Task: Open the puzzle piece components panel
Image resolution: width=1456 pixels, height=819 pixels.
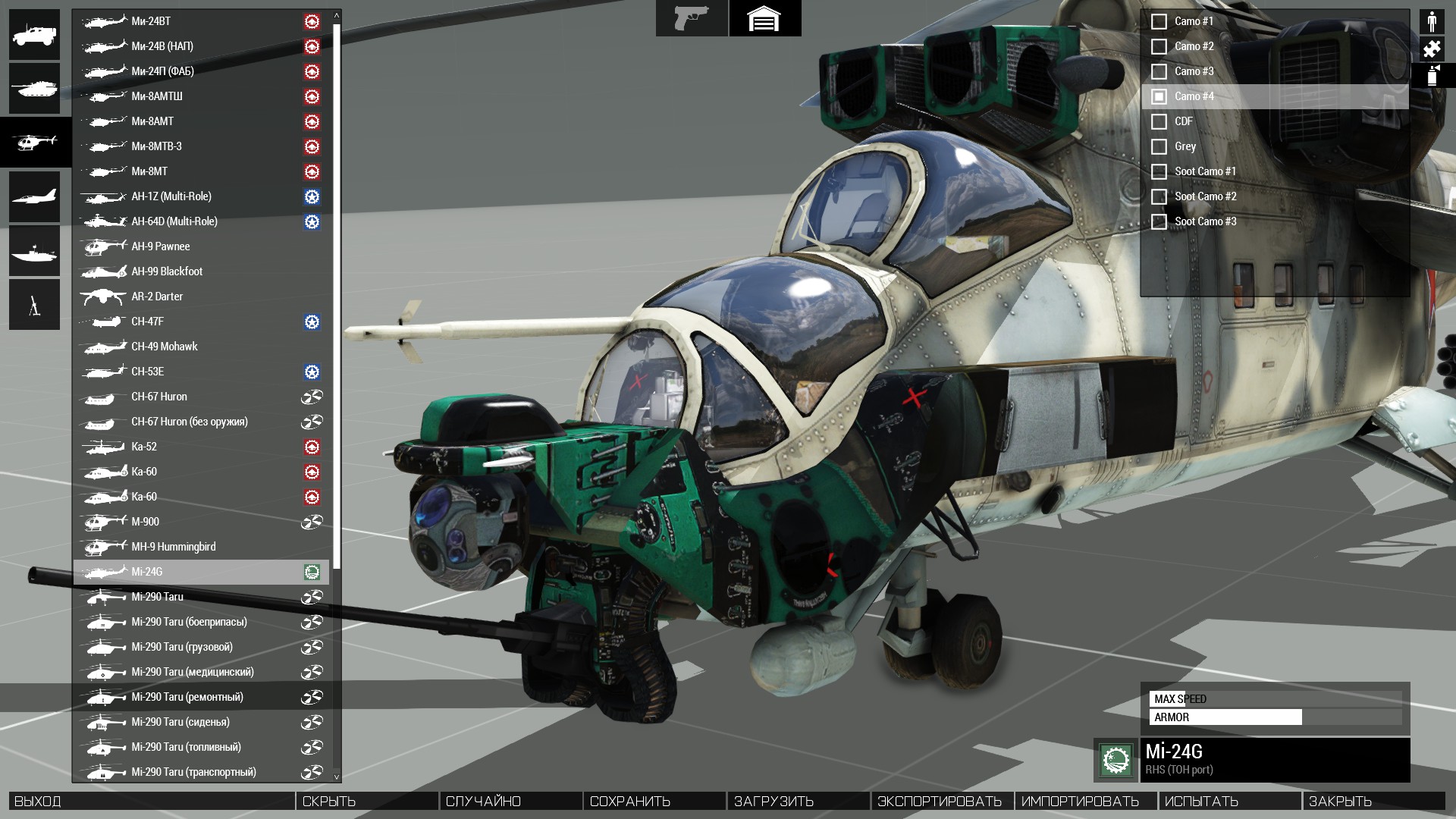Action: click(1432, 49)
